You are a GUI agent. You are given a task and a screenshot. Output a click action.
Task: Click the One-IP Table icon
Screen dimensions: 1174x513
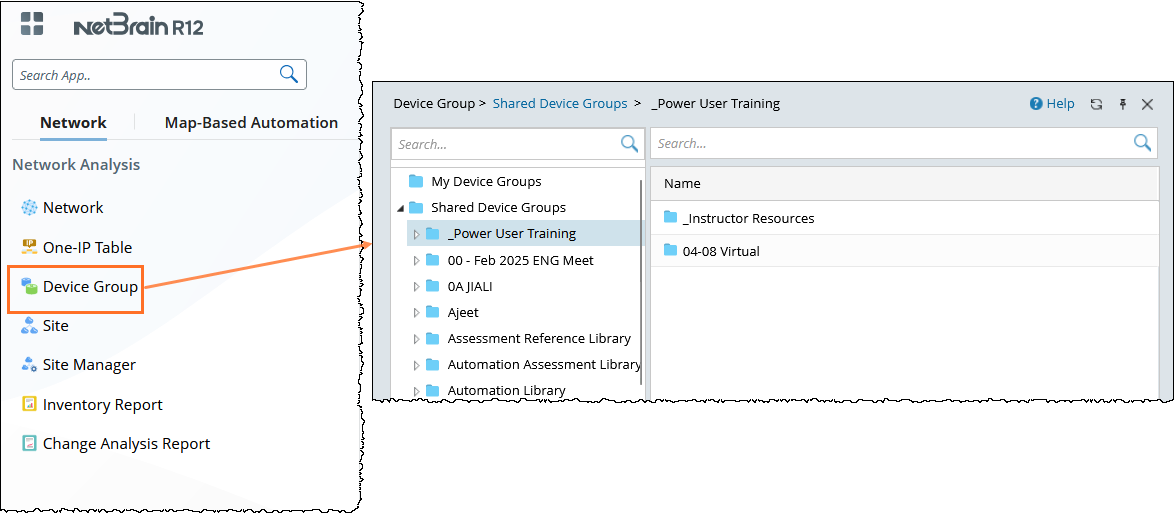tap(29, 246)
